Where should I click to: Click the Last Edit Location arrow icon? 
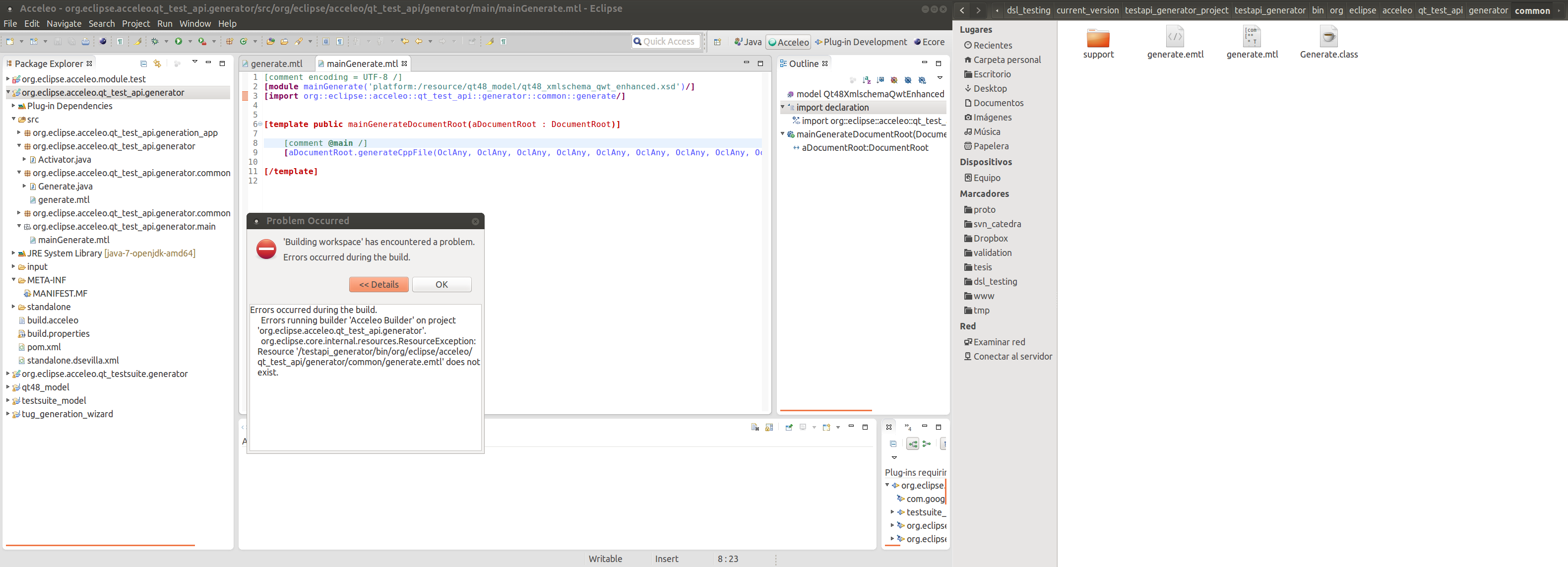pos(404,41)
